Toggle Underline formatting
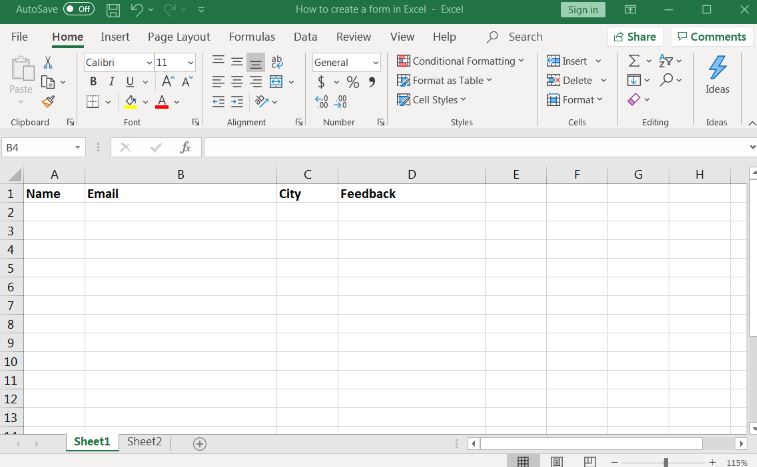 point(130,82)
